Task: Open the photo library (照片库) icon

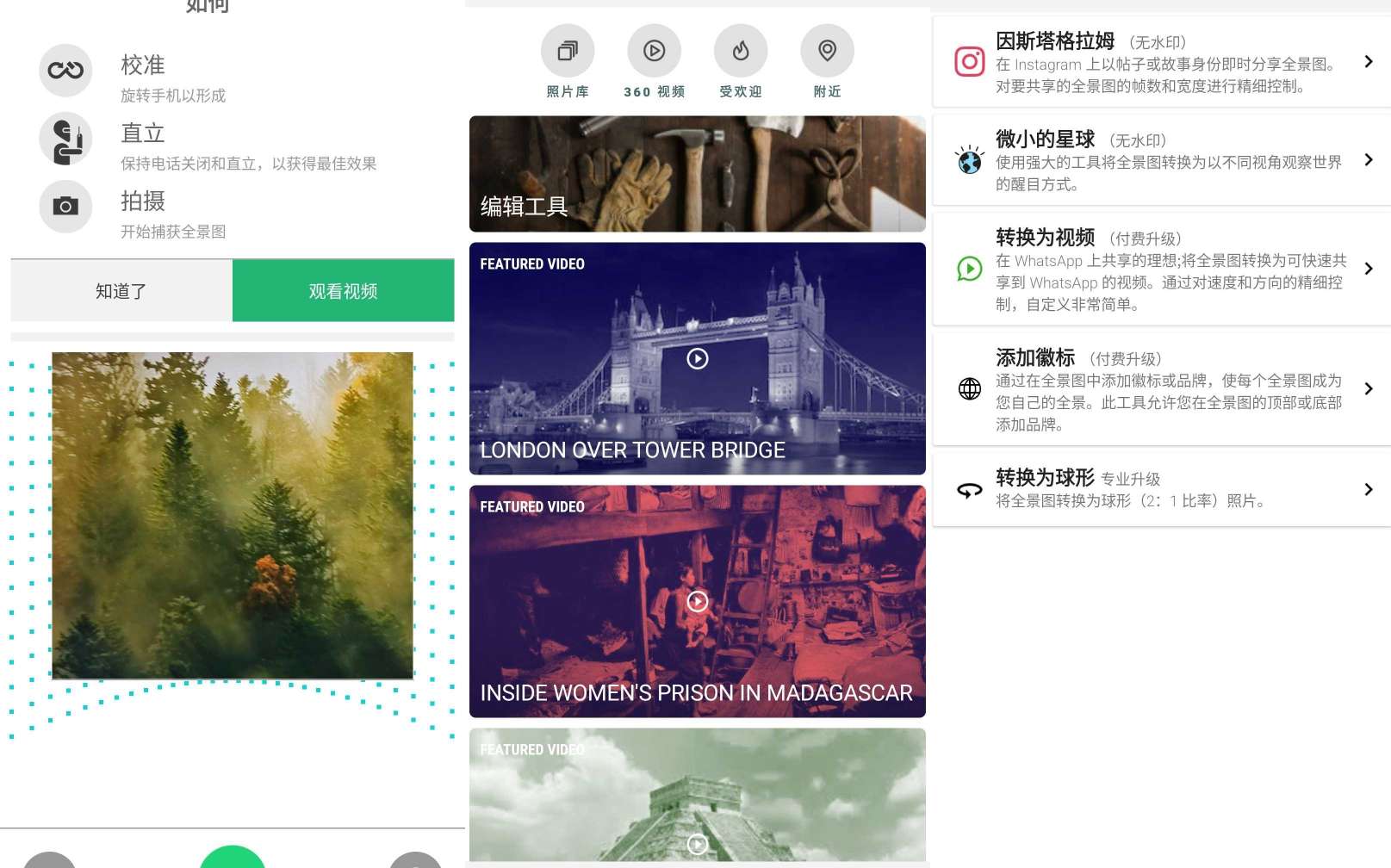Action: (568, 51)
